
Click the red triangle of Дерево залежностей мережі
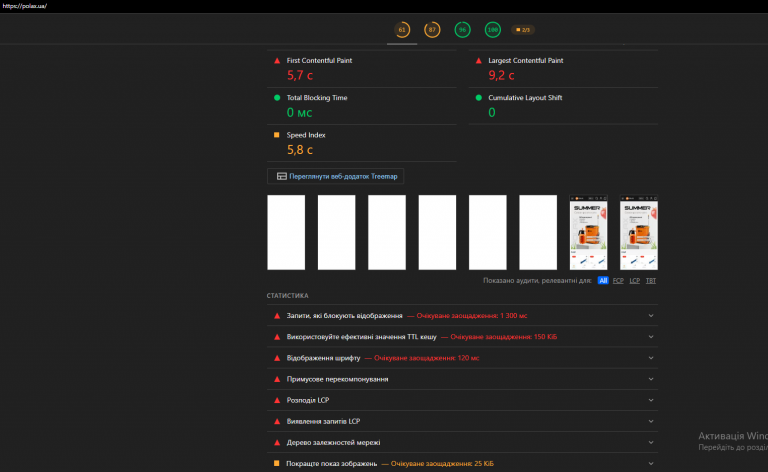point(277,442)
